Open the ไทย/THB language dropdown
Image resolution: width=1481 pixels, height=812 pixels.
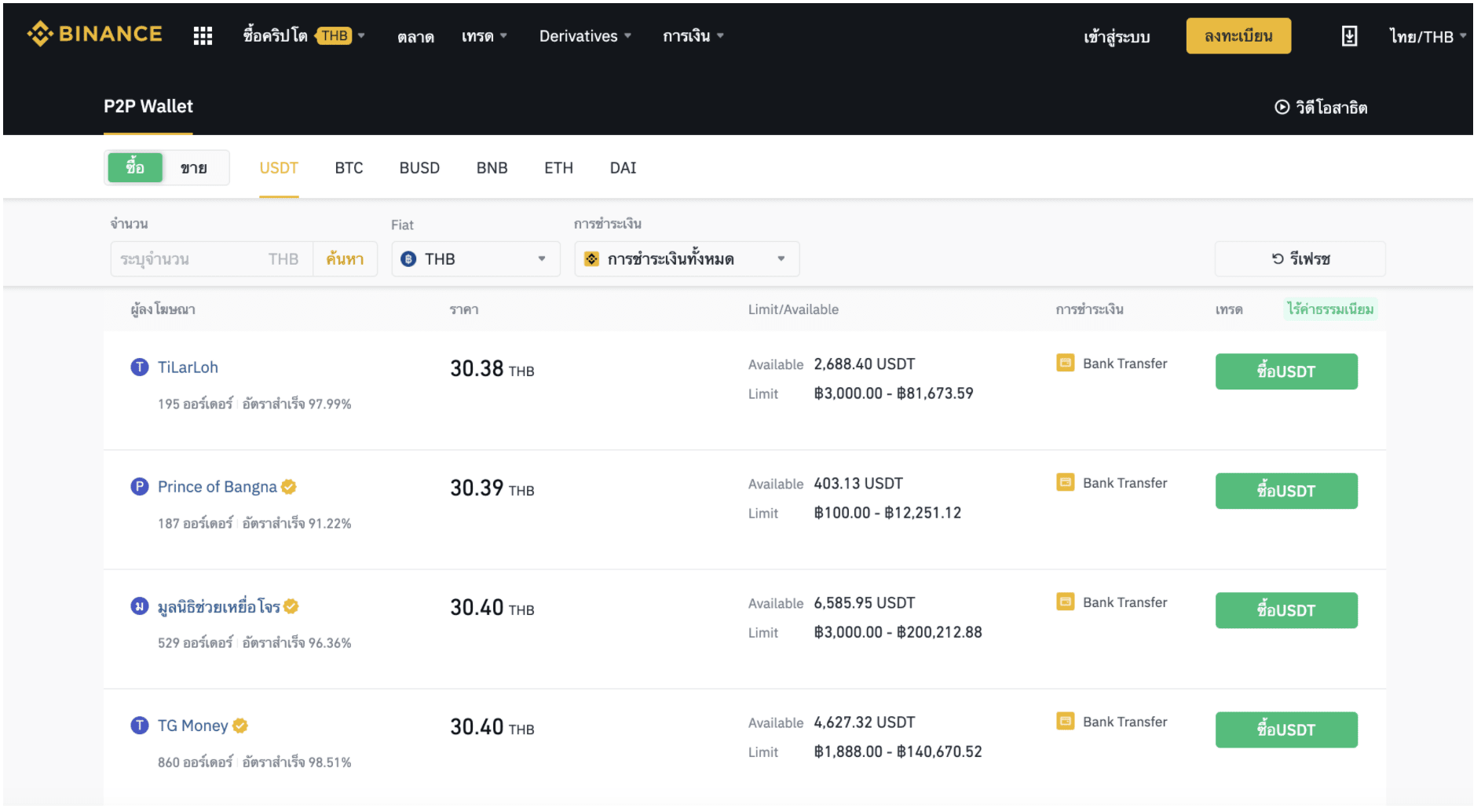coord(1427,36)
